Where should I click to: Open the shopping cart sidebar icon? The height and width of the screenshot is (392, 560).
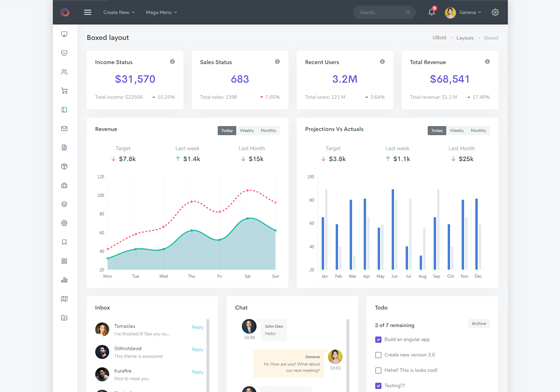(64, 91)
